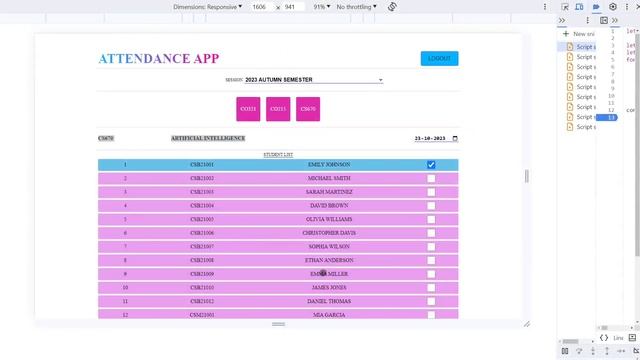Click the pretty print braces icon

point(604,338)
